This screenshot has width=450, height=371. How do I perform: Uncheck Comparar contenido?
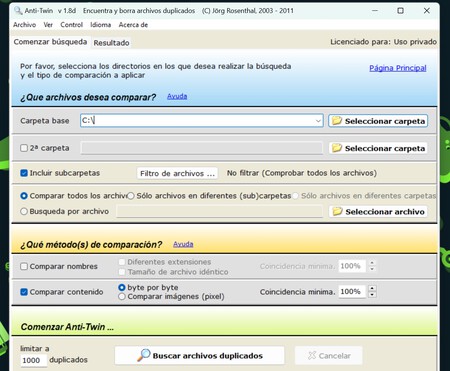[24, 292]
